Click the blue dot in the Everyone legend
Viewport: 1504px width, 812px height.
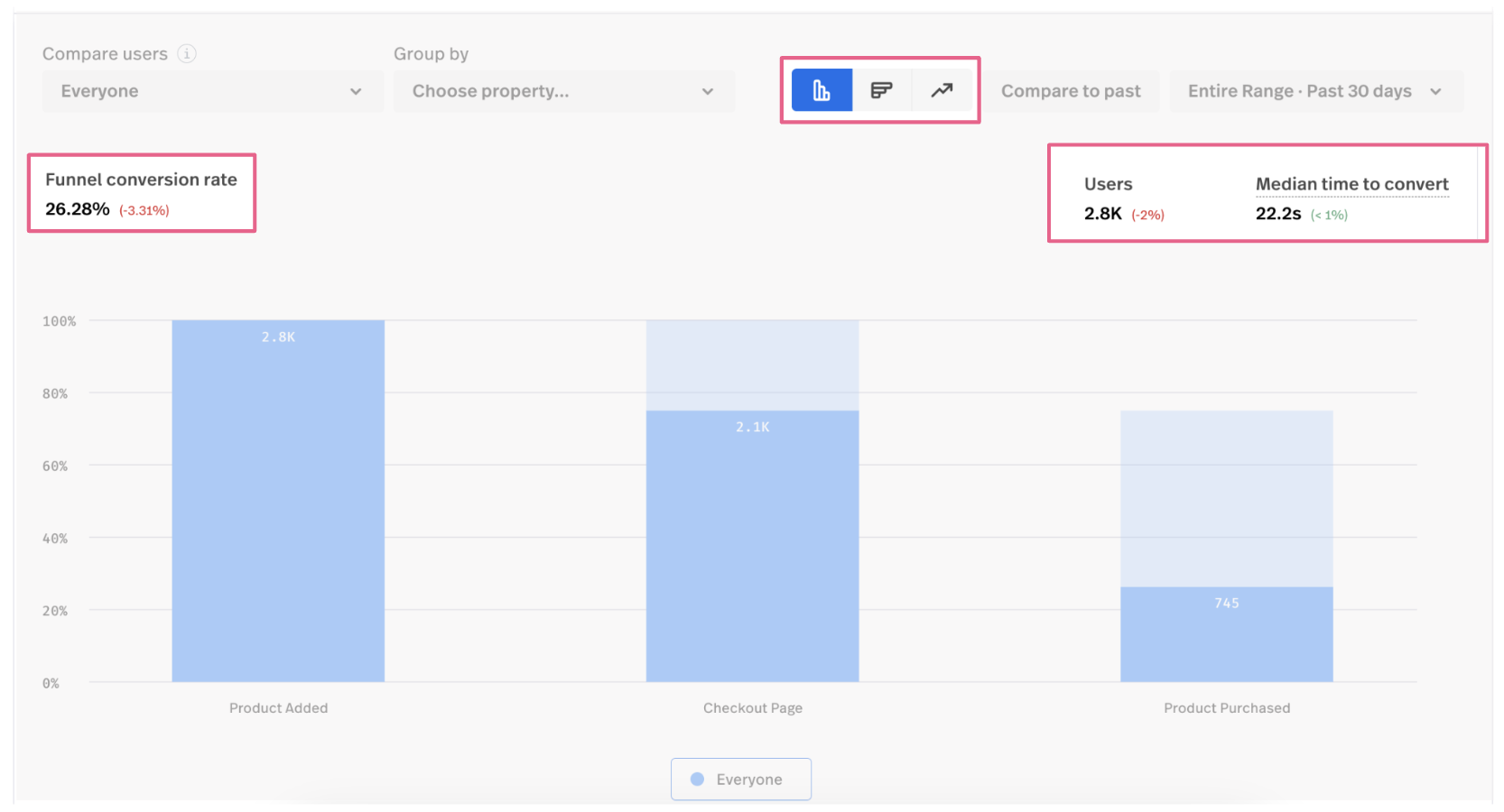[697, 780]
